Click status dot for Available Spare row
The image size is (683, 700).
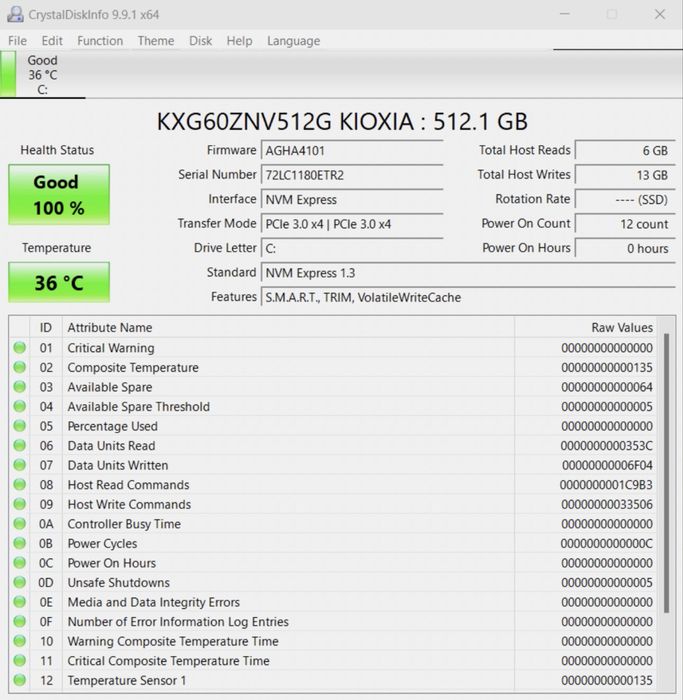[20, 387]
